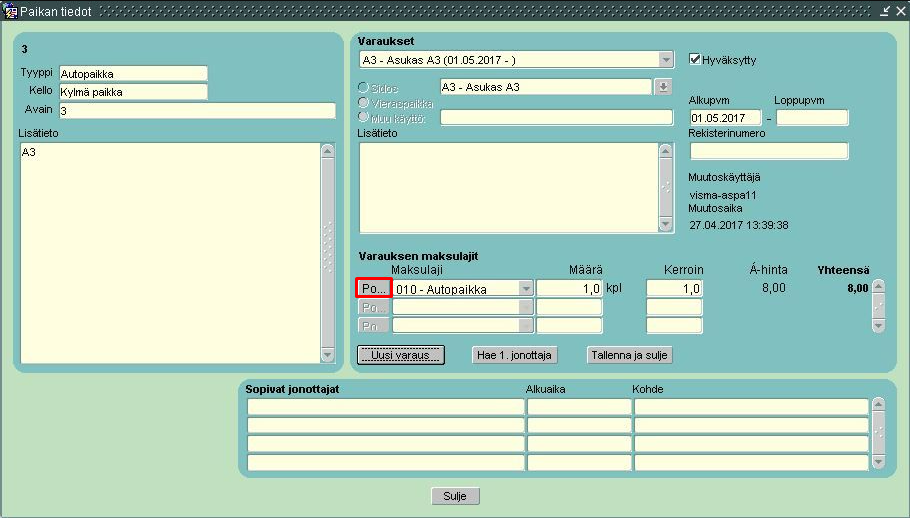The image size is (910, 518).
Task: Click the Paikan tiedot window title icon
Action: (x=10, y=10)
